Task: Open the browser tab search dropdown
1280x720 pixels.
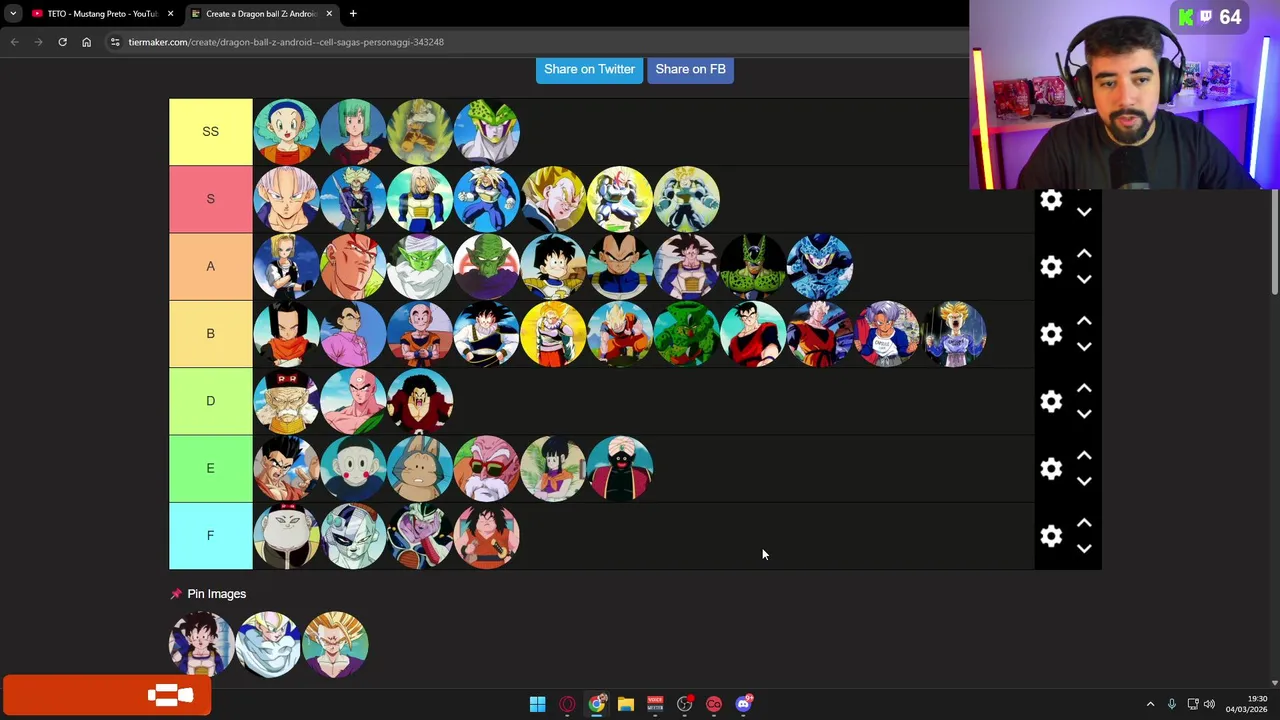Action: click(x=12, y=14)
